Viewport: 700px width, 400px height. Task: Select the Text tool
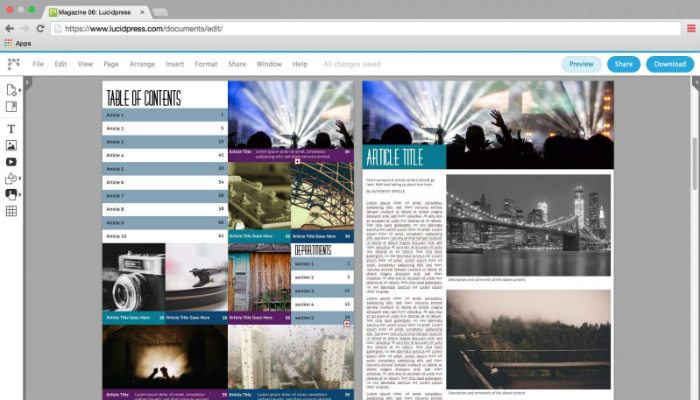11,129
